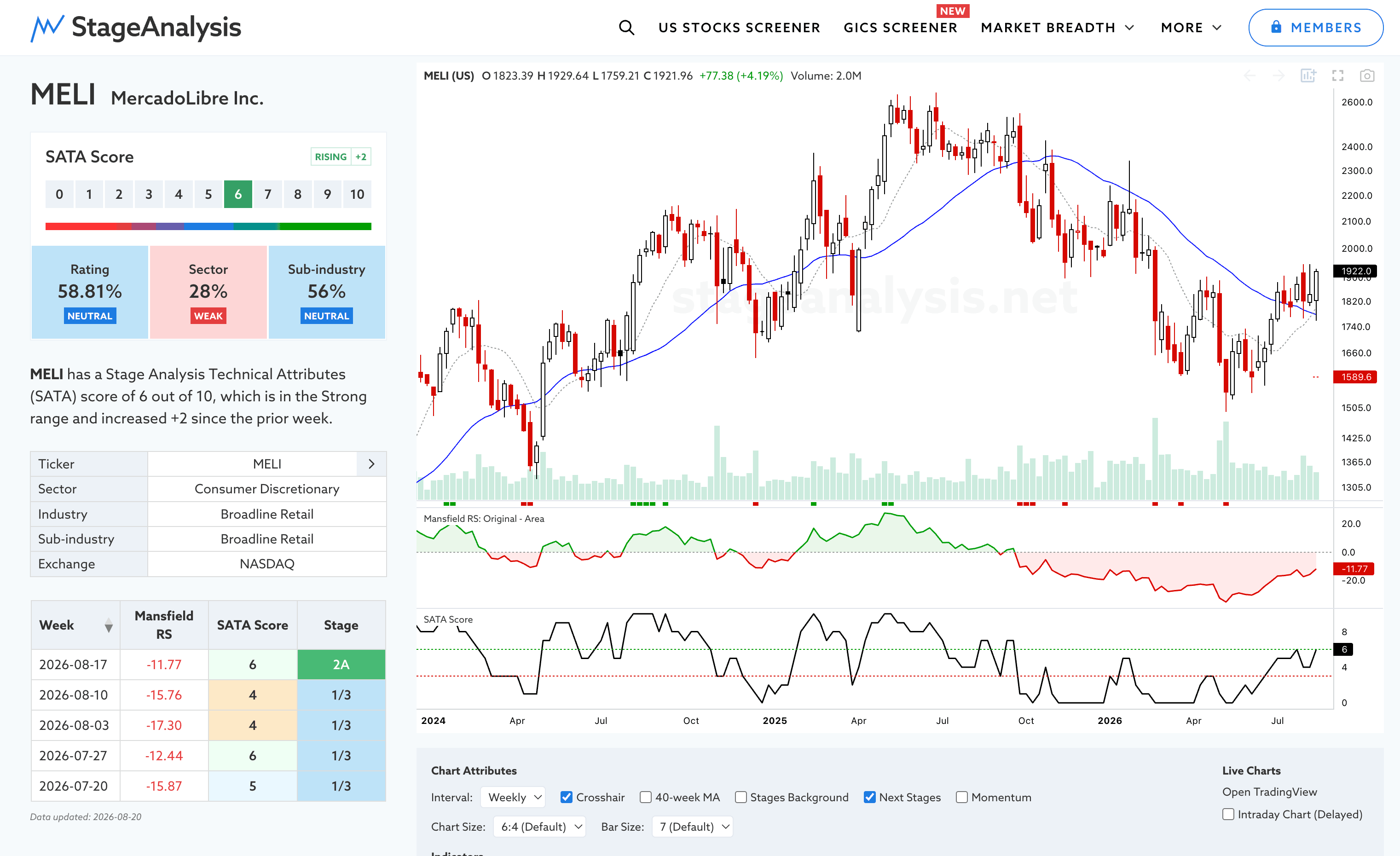The width and height of the screenshot is (1400, 856).
Task: Expand the Market Breadth menu
Action: [1058, 27]
